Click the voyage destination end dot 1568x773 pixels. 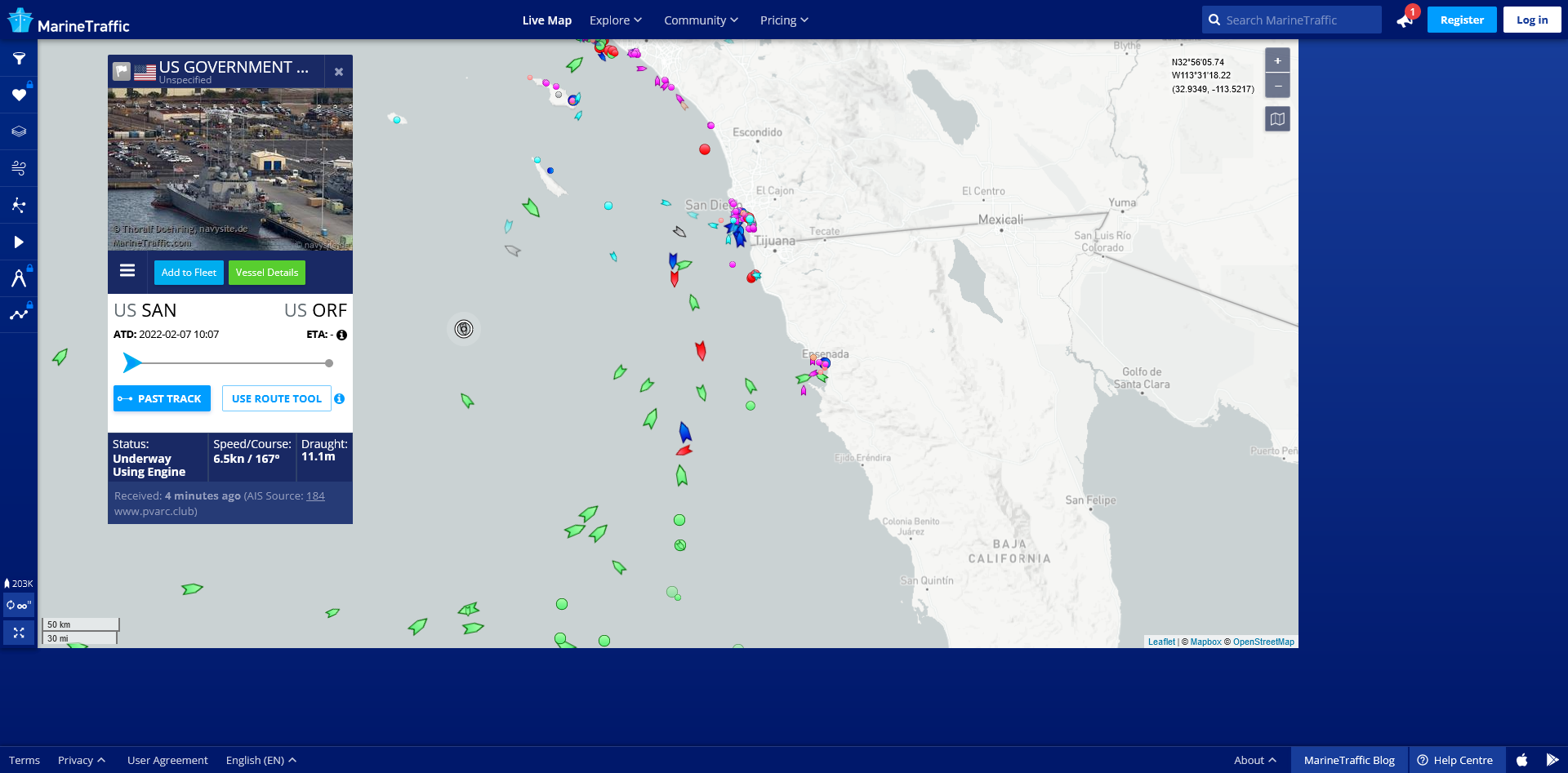pos(329,363)
